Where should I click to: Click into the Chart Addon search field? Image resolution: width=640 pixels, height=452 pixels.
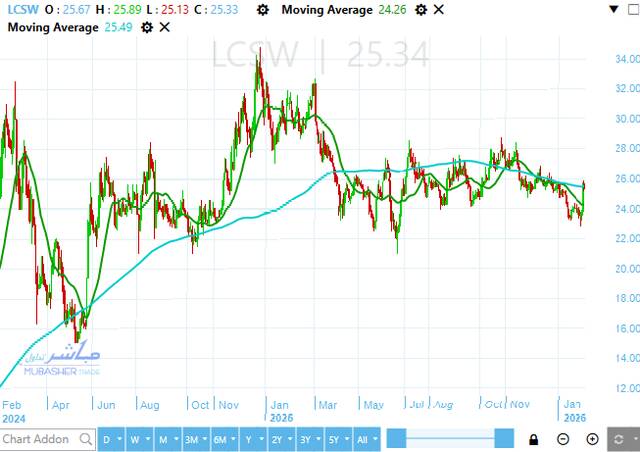pyautogui.click(x=38, y=439)
